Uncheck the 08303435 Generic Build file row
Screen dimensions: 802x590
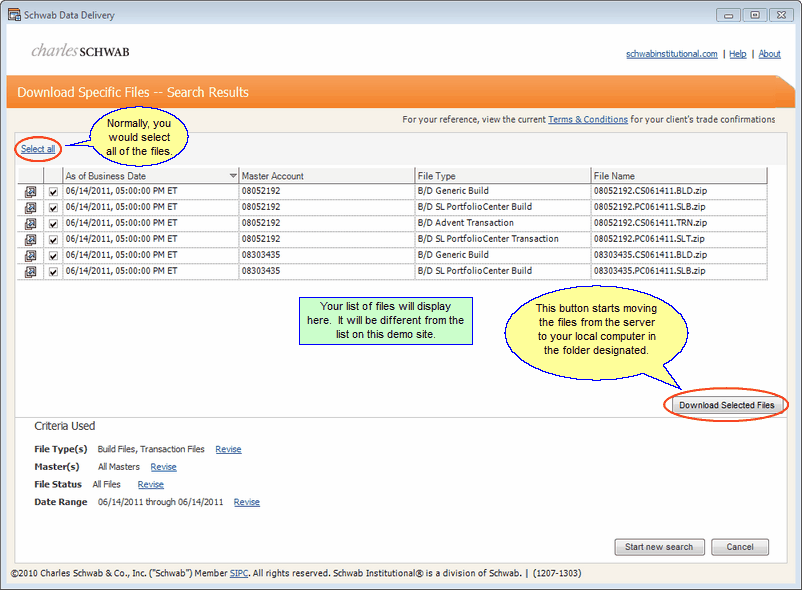(x=52, y=255)
